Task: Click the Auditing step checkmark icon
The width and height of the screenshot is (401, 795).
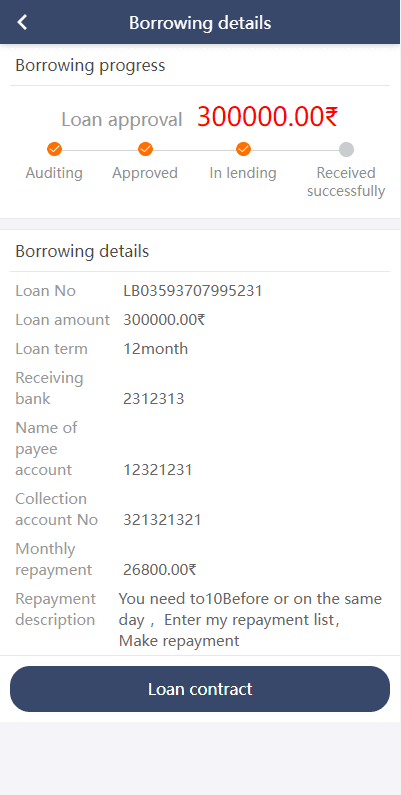Action: (x=54, y=149)
